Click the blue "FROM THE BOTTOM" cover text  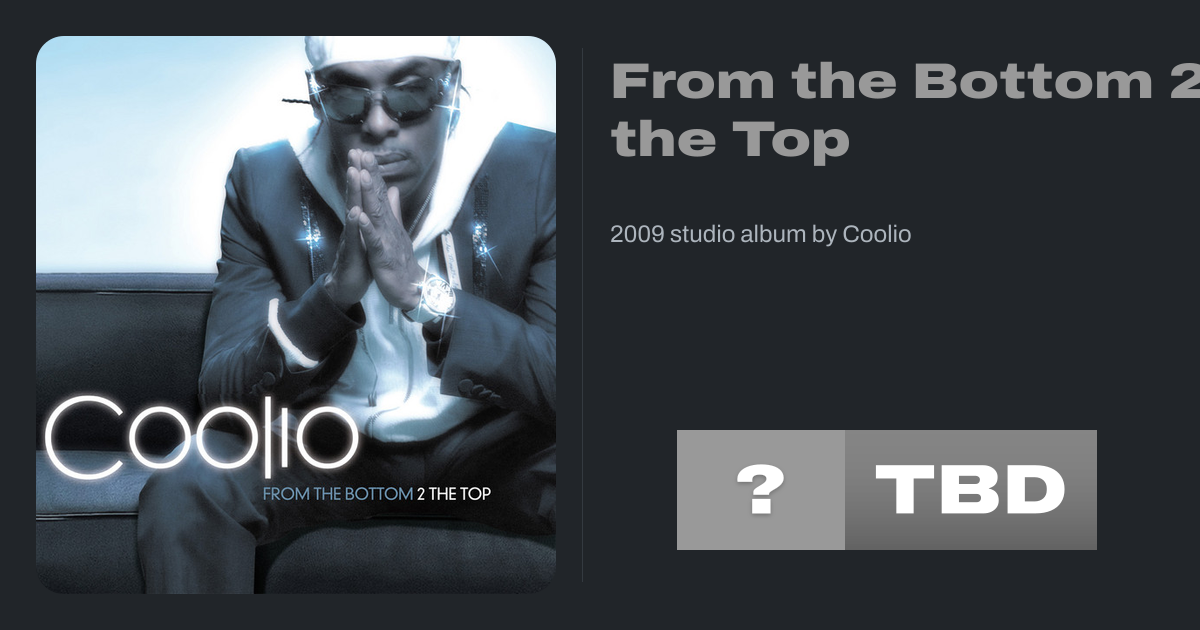337,493
